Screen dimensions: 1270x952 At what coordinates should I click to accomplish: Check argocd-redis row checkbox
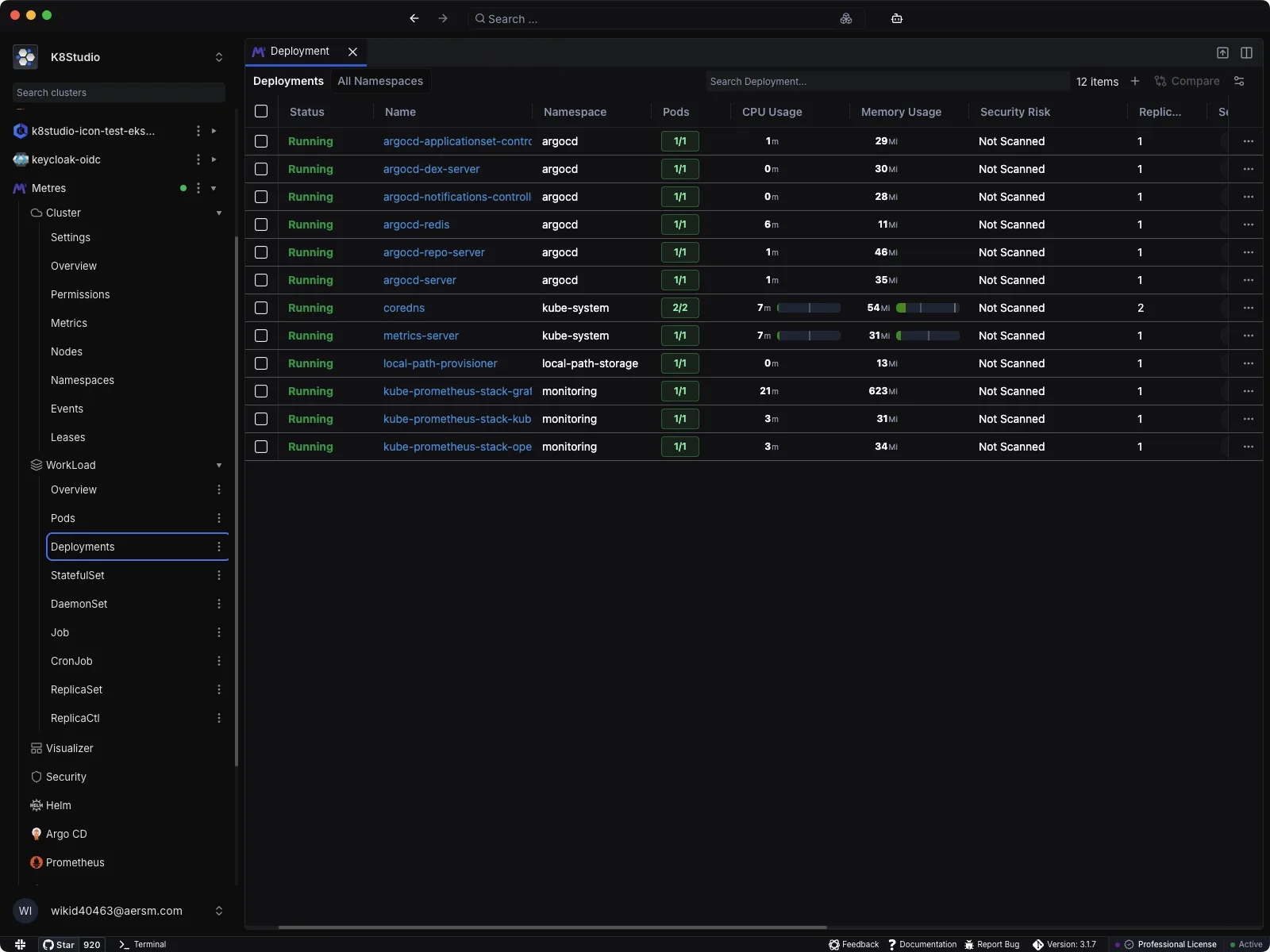pos(261,225)
